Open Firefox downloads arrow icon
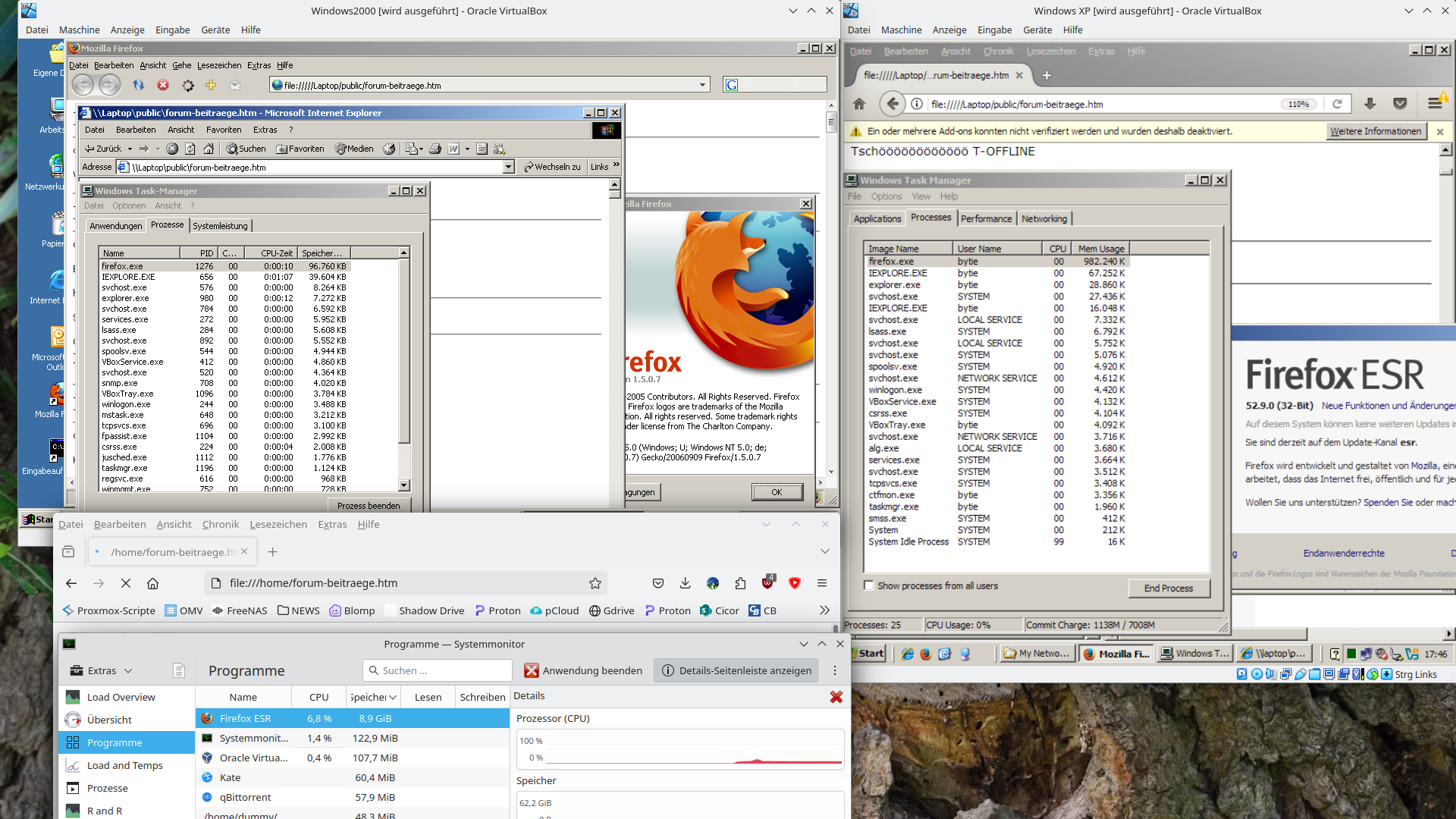This screenshot has width=1456, height=819. [x=685, y=583]
